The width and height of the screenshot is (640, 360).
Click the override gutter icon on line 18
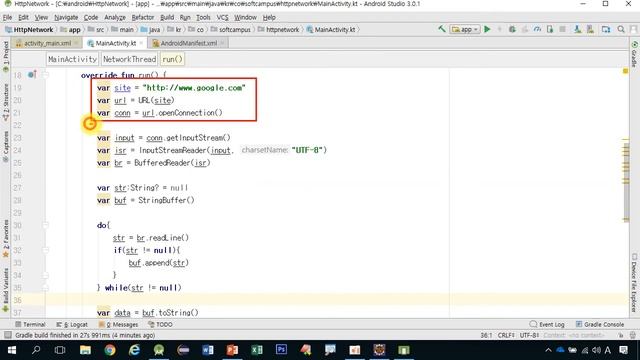(32, 75)
